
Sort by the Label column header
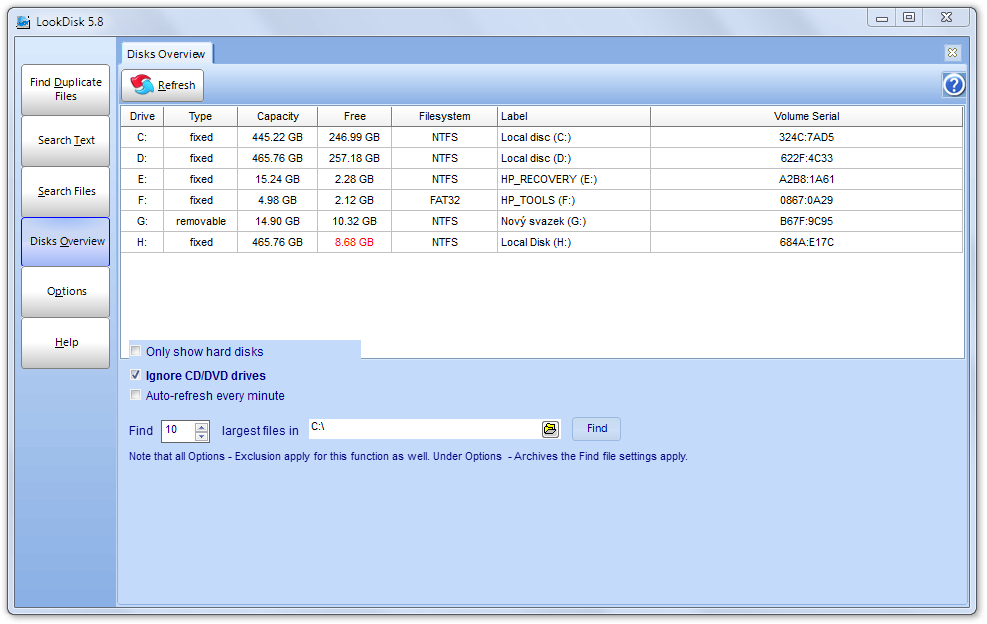(573, 116)
